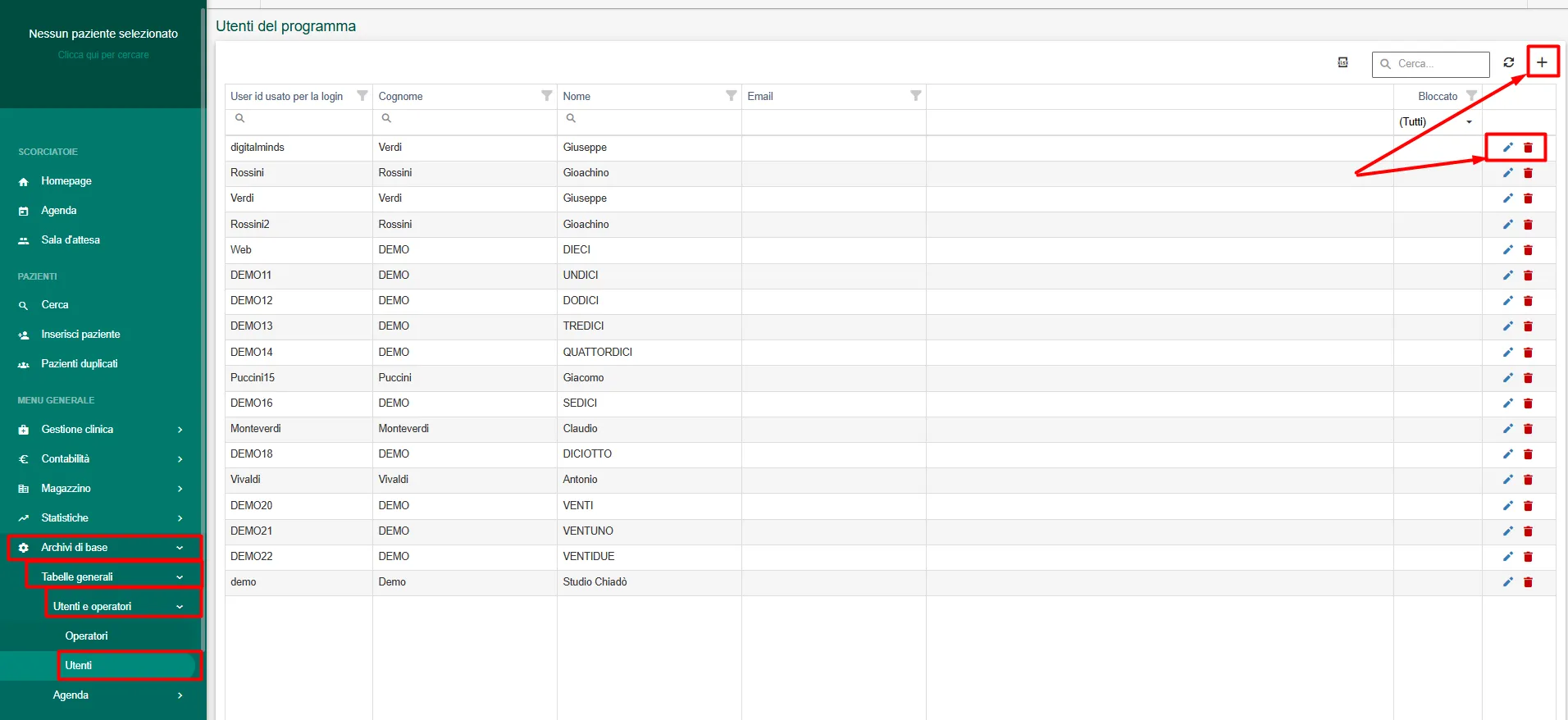
Task: Click the export data icon beside search
Action: pyautogui.click(x=1342, y=62)
